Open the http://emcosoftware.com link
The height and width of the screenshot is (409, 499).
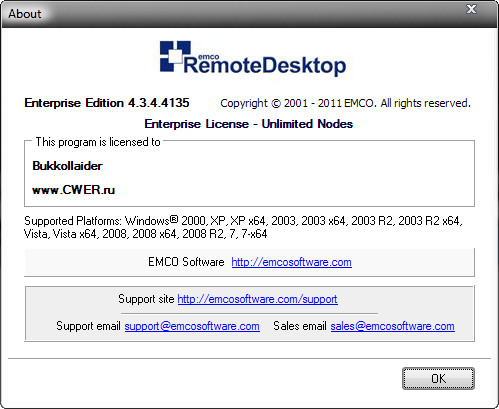291,262
